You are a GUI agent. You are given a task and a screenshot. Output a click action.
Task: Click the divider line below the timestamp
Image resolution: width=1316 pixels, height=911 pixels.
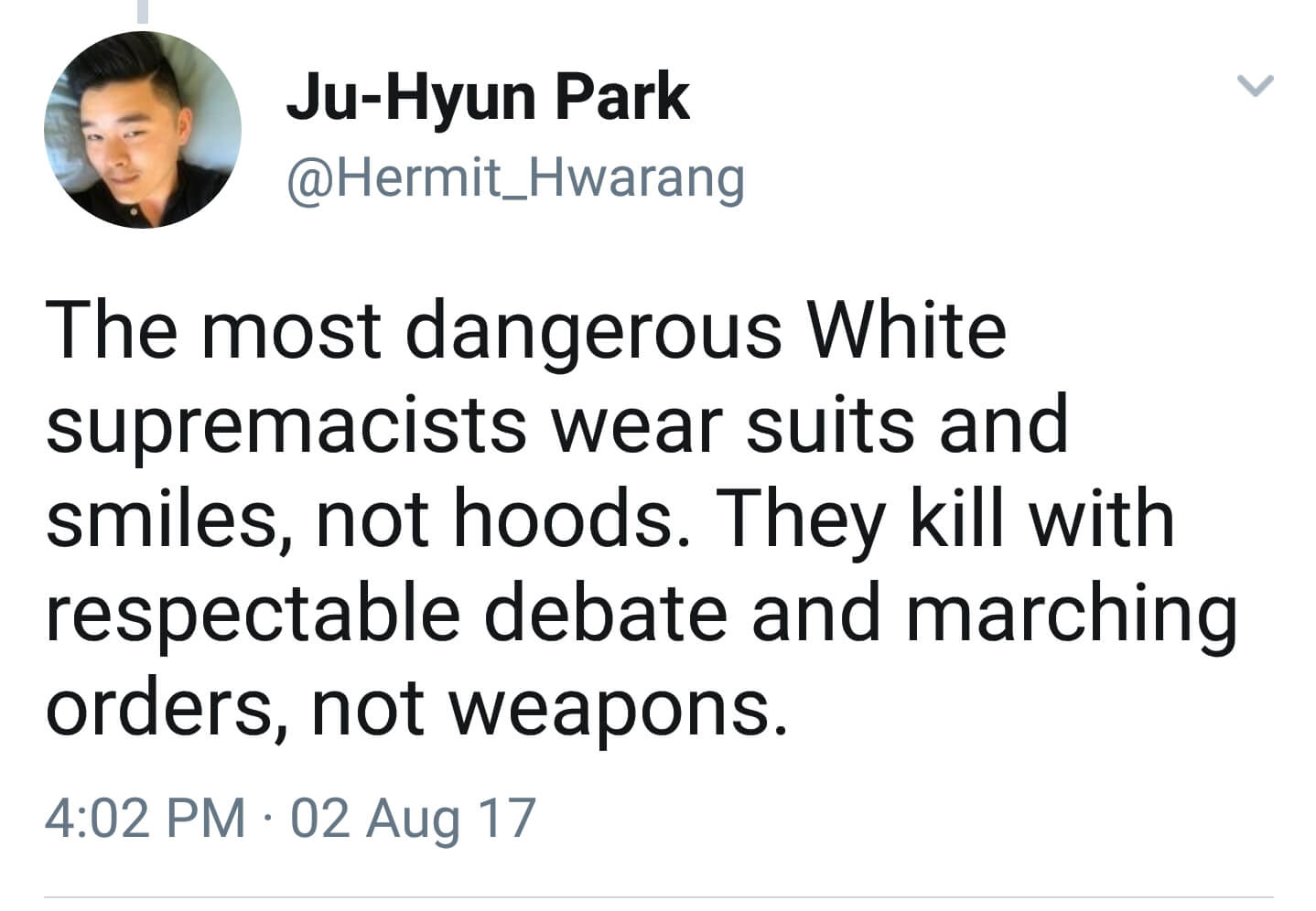click(658, 897)
